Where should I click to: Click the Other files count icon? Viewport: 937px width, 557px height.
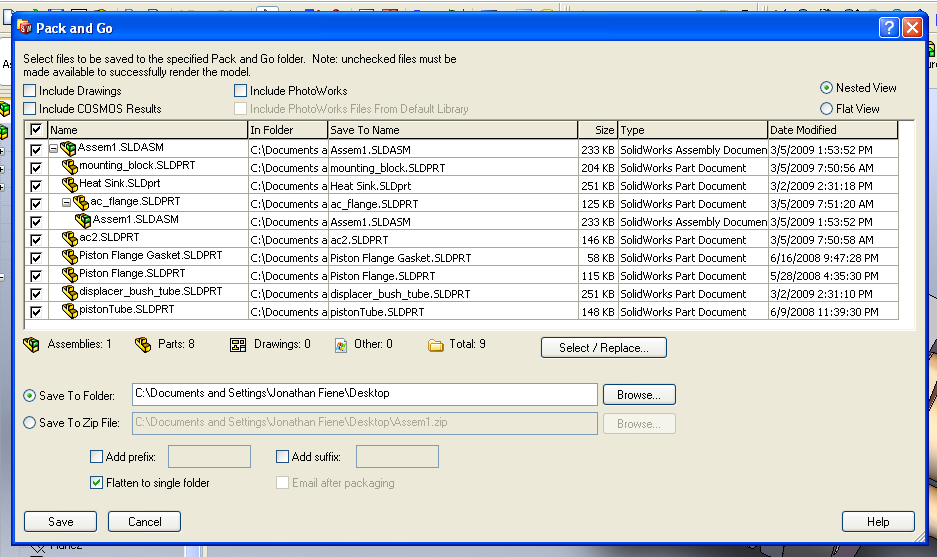point(341,345)
